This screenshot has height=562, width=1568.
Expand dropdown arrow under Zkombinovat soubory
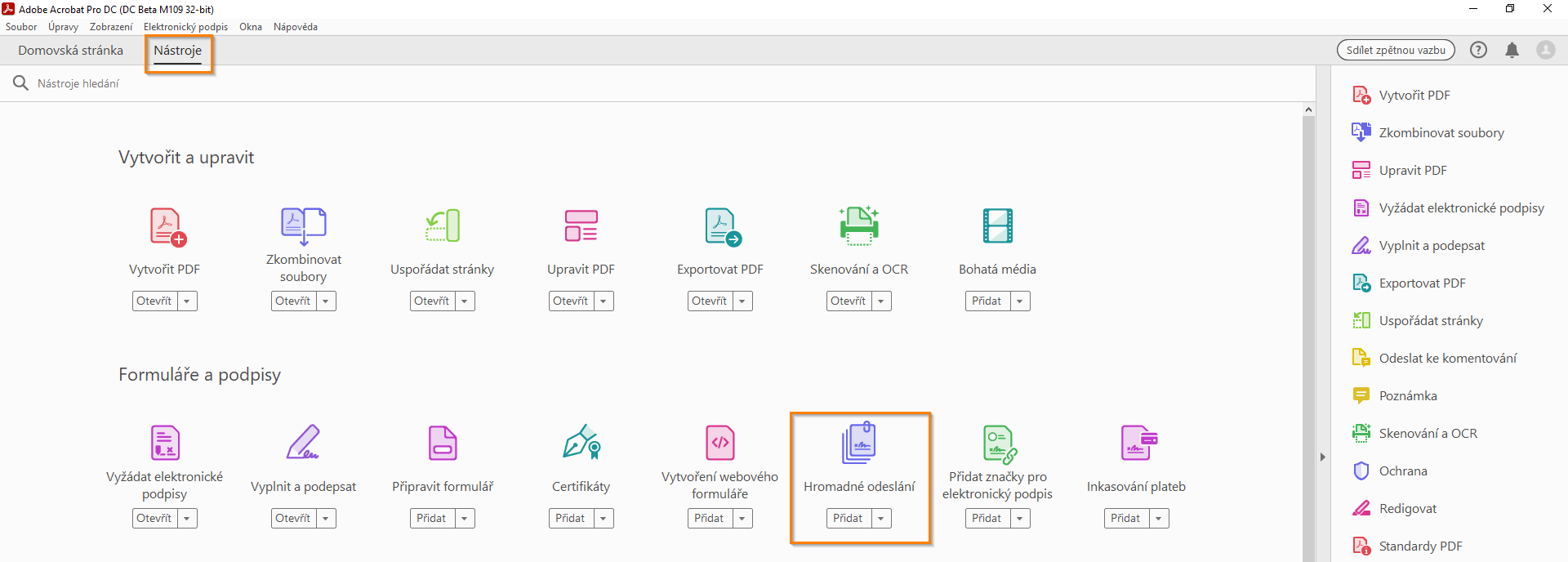[326, 301]
